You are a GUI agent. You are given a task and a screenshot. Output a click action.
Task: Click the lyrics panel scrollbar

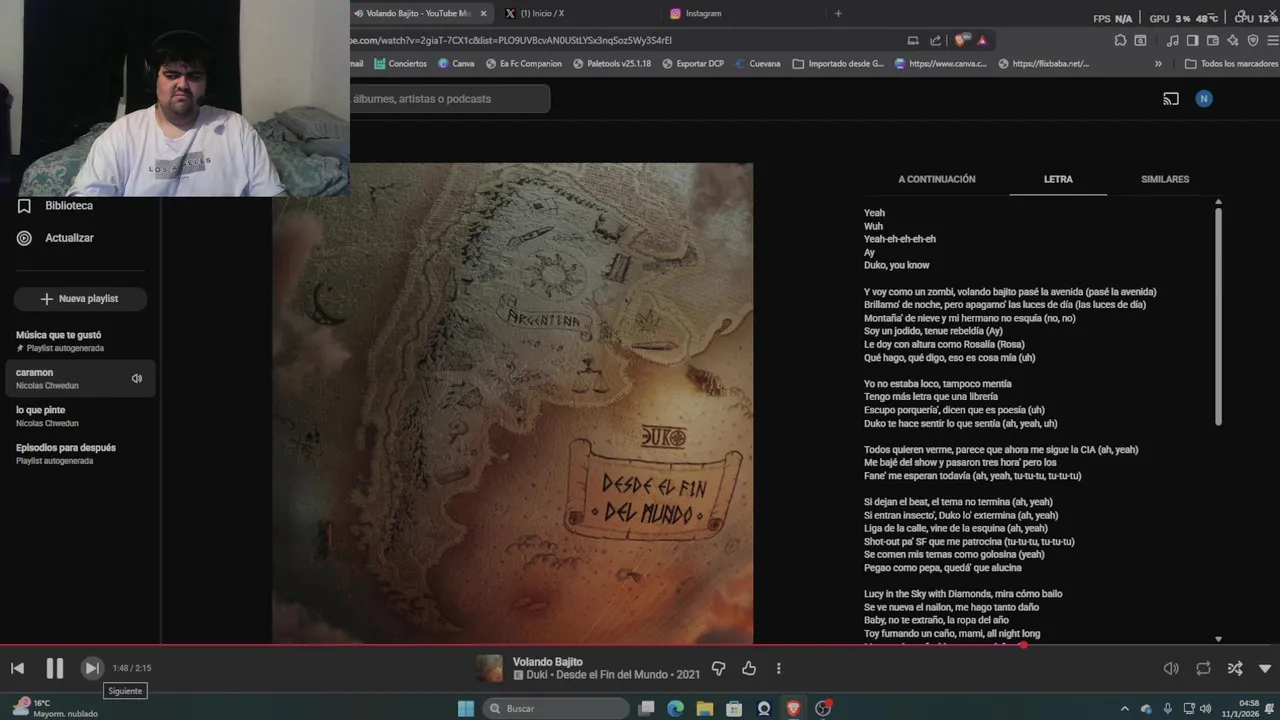click(x=1218, y=316)
